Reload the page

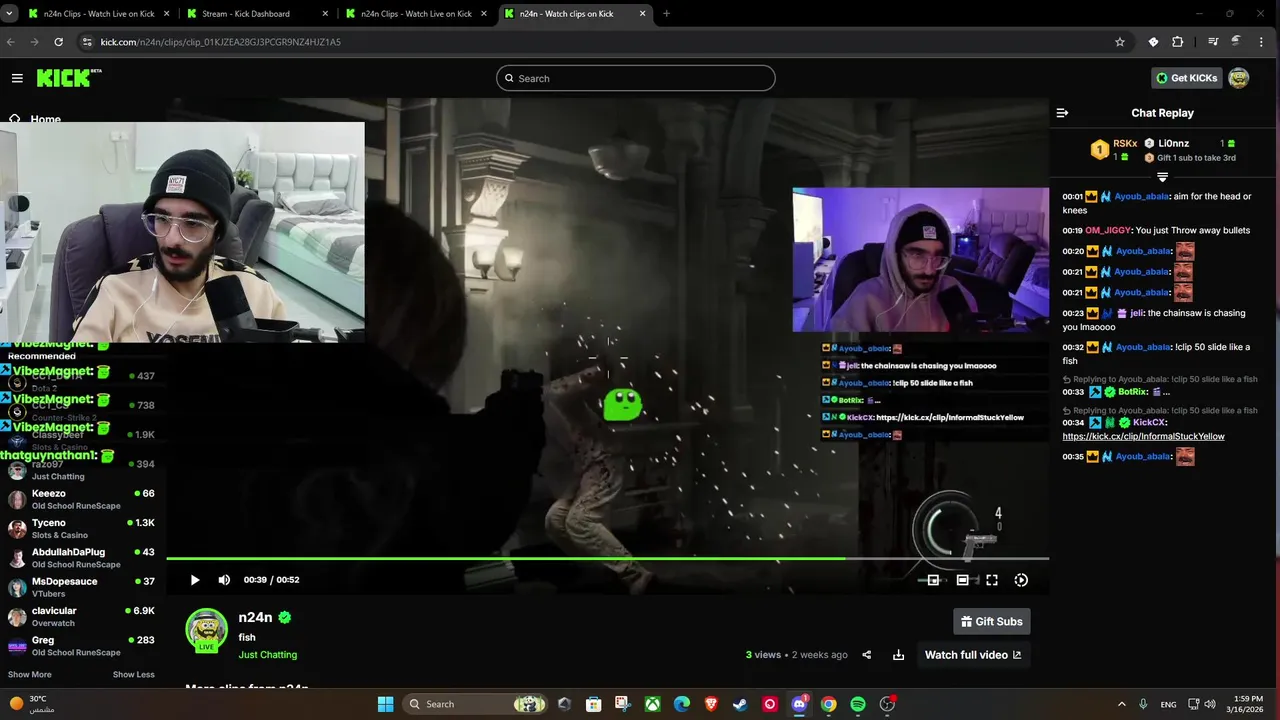point(58,42)
